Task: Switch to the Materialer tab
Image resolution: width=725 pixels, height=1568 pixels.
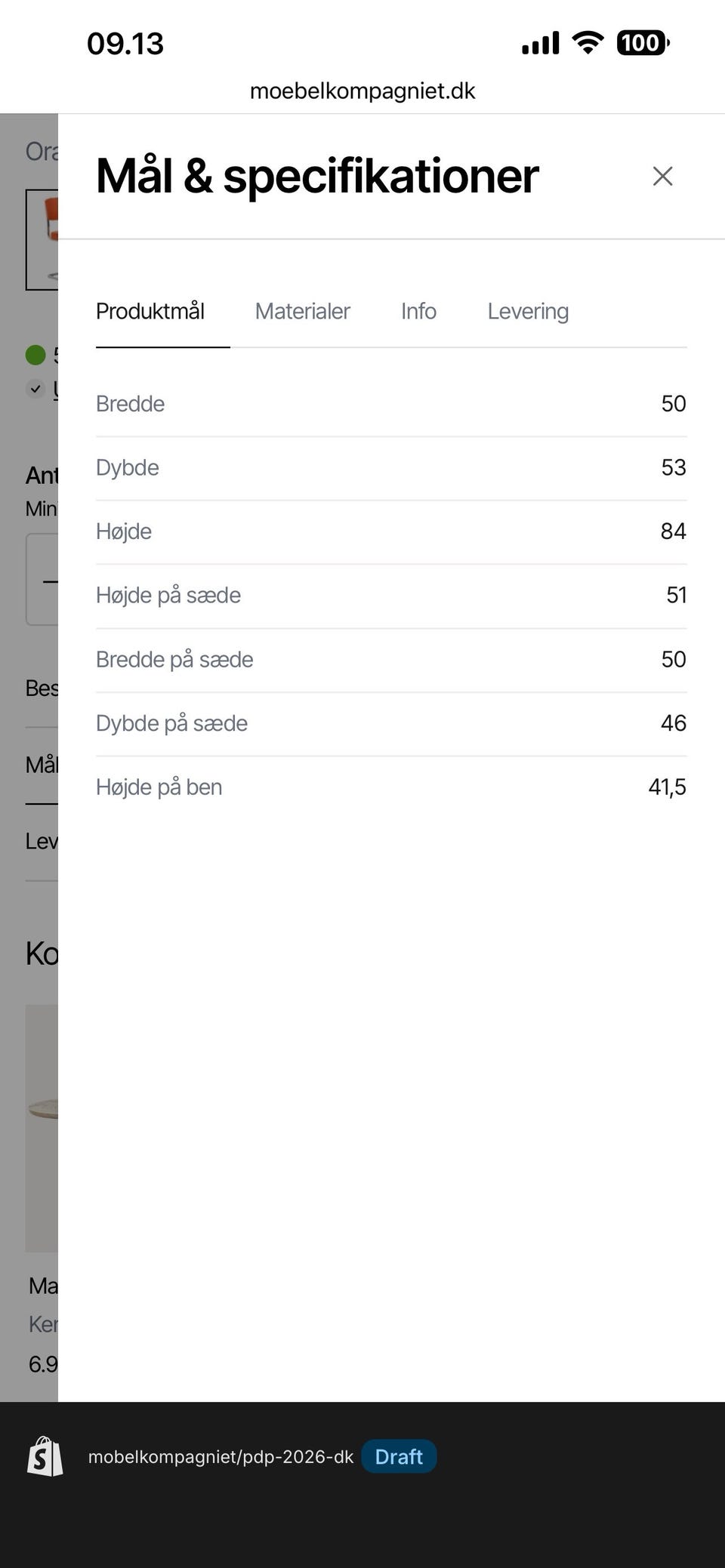Action: coord(302,311)
